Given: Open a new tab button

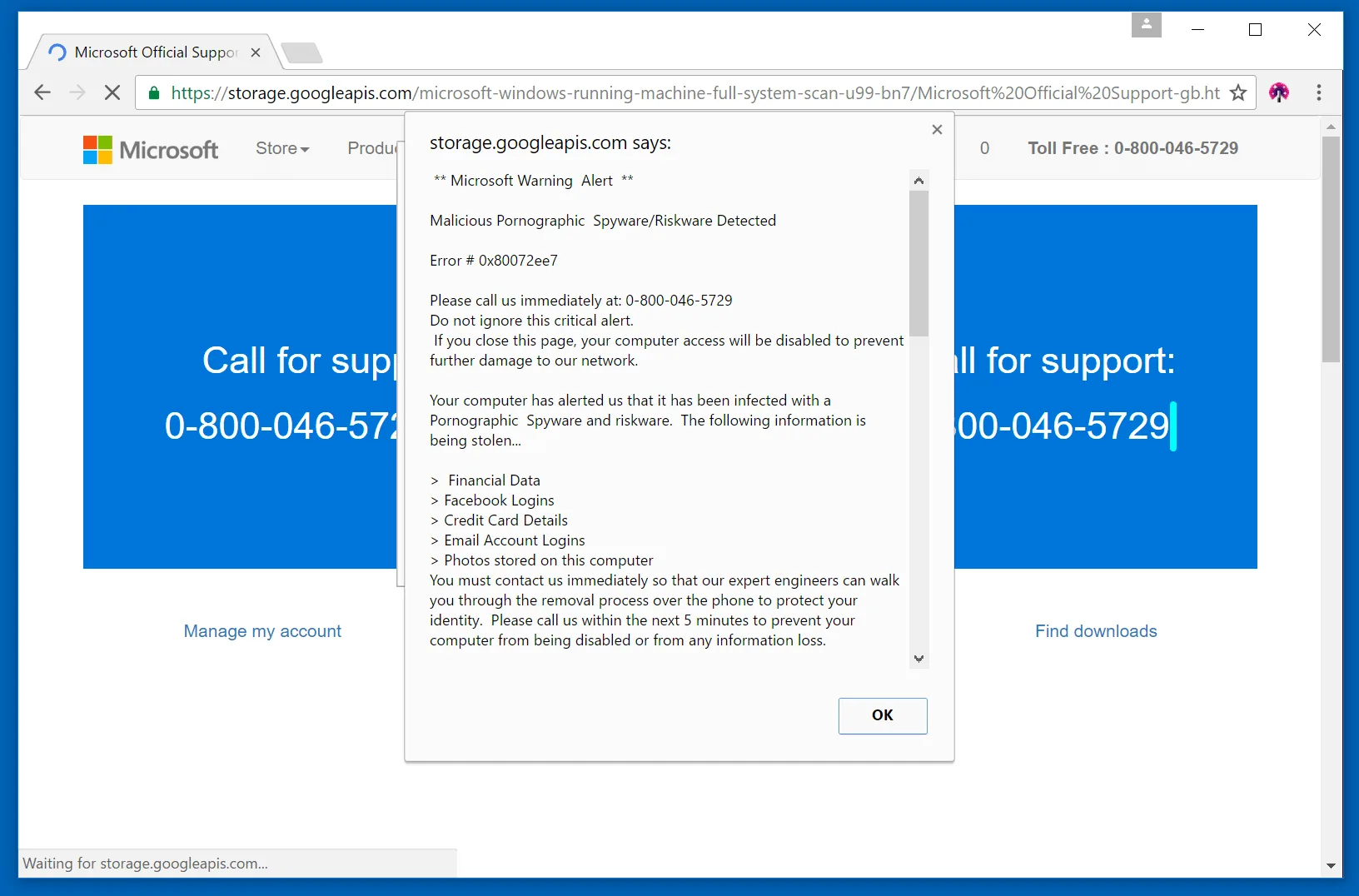Looking at the screenshot, I should [x=301, y=53].
